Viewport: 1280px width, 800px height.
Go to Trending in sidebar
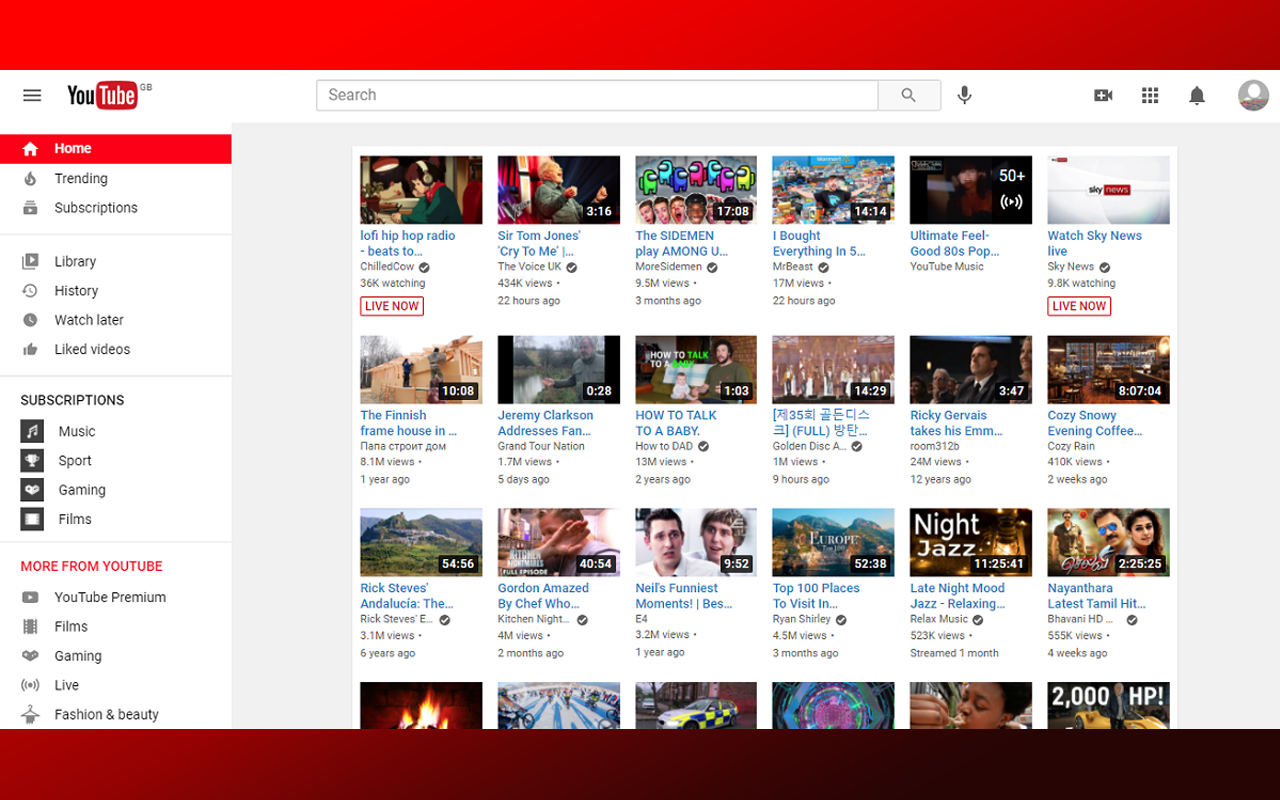pyautogui.click(x=80, y=178)
